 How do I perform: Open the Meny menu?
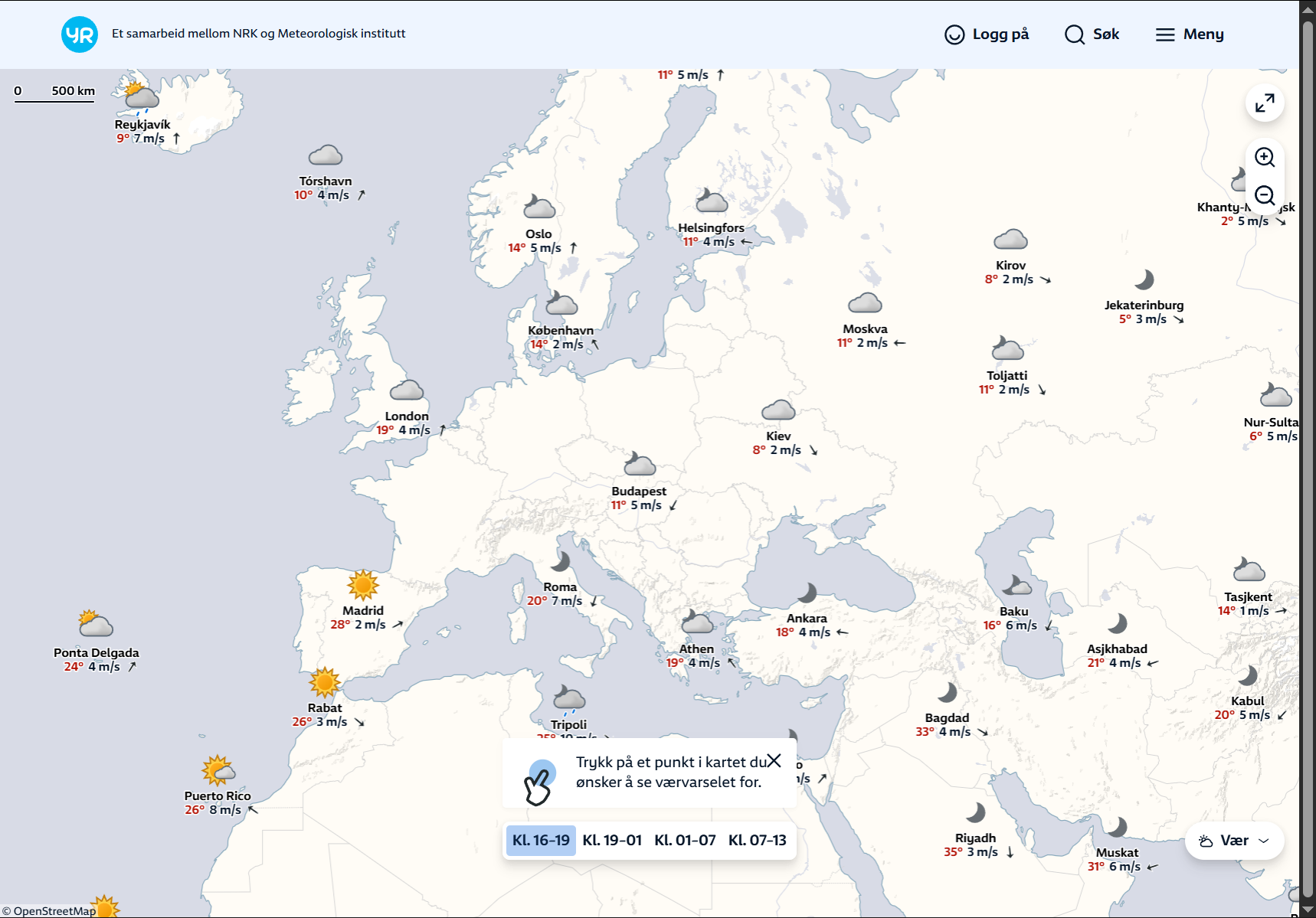pyautogui.click(x=1190, y=34)
